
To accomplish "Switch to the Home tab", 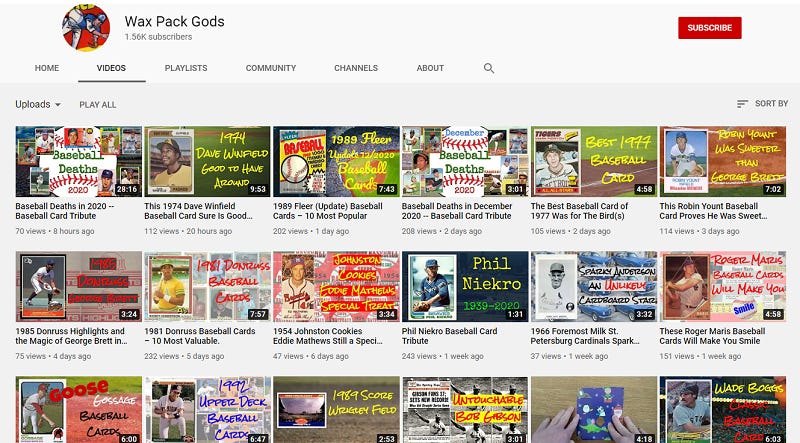I will (x=47, y=68).
